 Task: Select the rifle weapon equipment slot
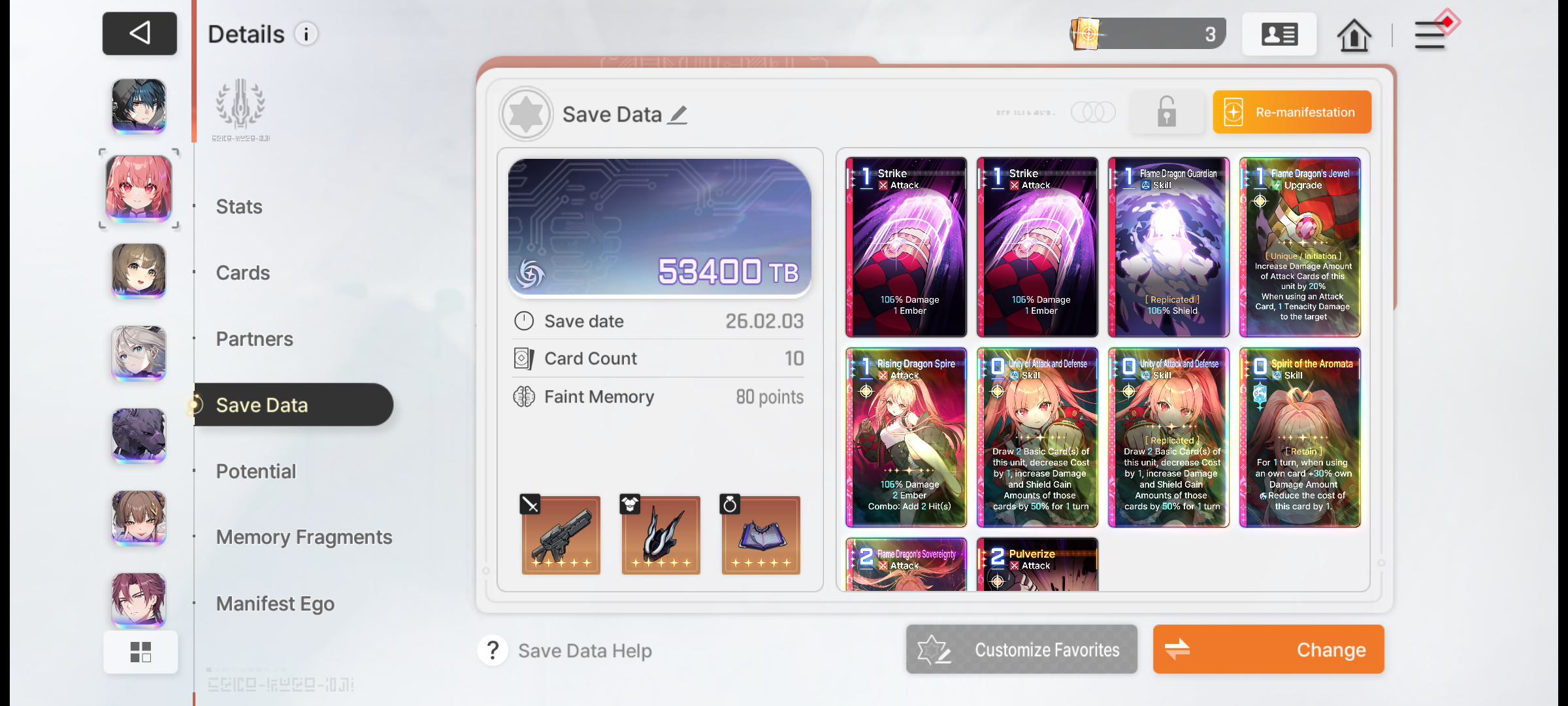click(561, 535)
